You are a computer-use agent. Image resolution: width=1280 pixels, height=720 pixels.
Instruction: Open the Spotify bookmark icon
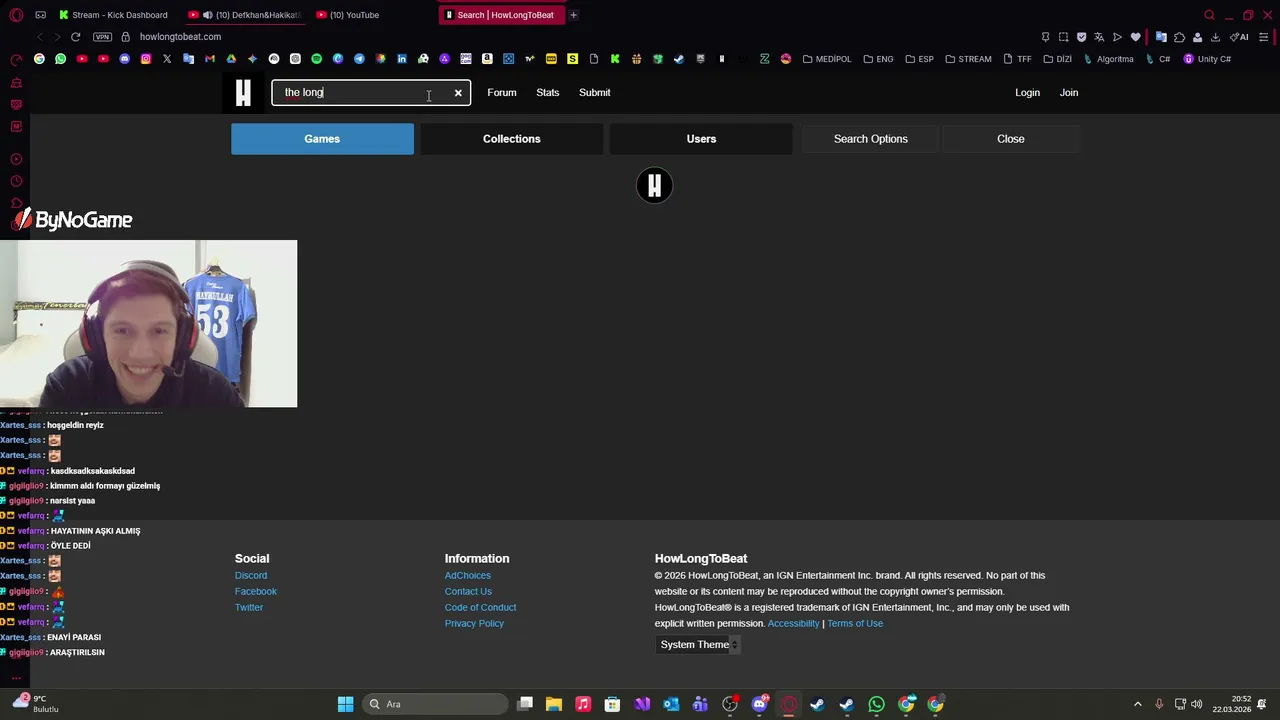(x=317, y=59)
